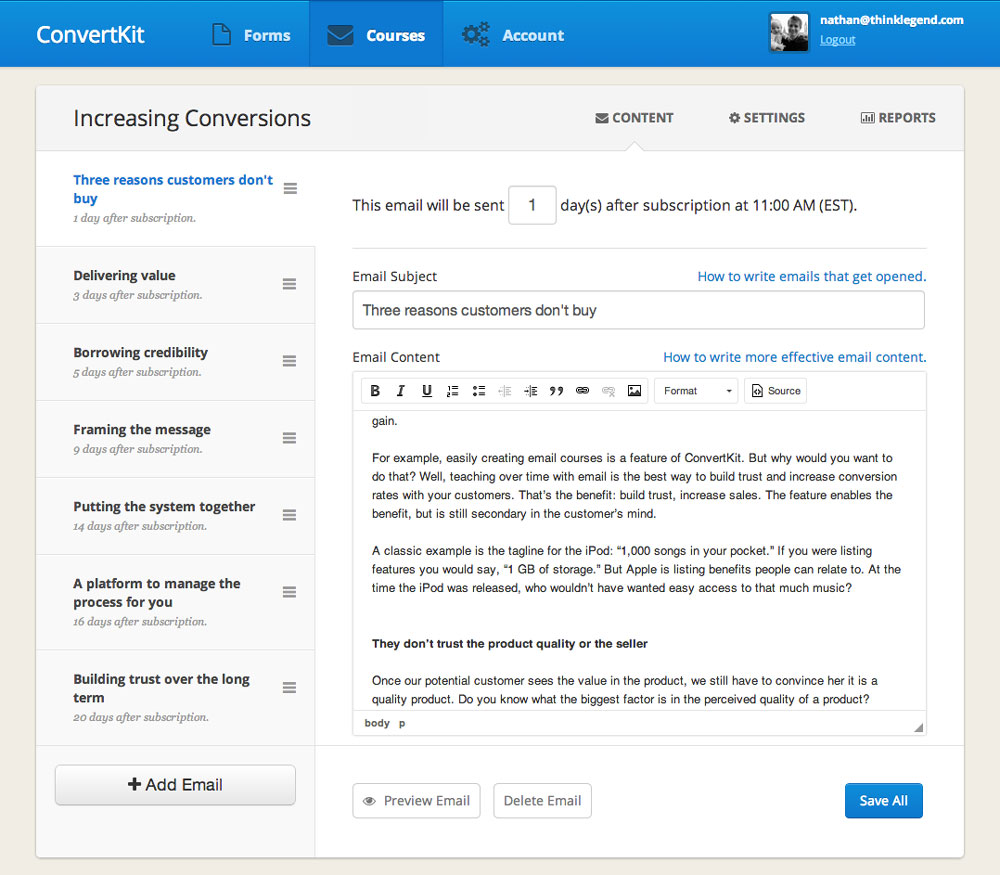1000x875 pixels.
Task: Underline selected text in editor
Action: tap(427, 391)
